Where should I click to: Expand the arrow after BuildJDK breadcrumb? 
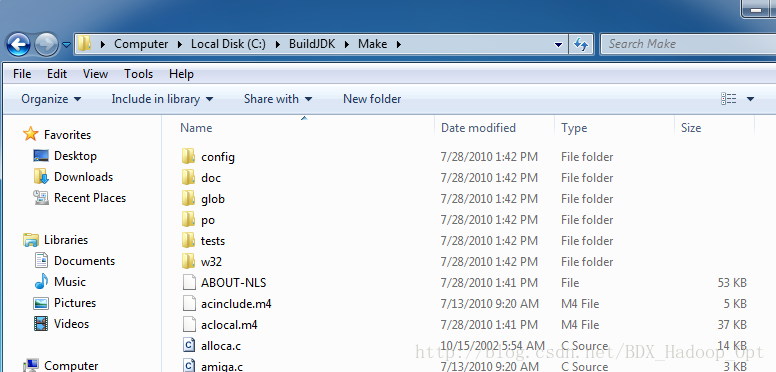click(x=346, y=45)
